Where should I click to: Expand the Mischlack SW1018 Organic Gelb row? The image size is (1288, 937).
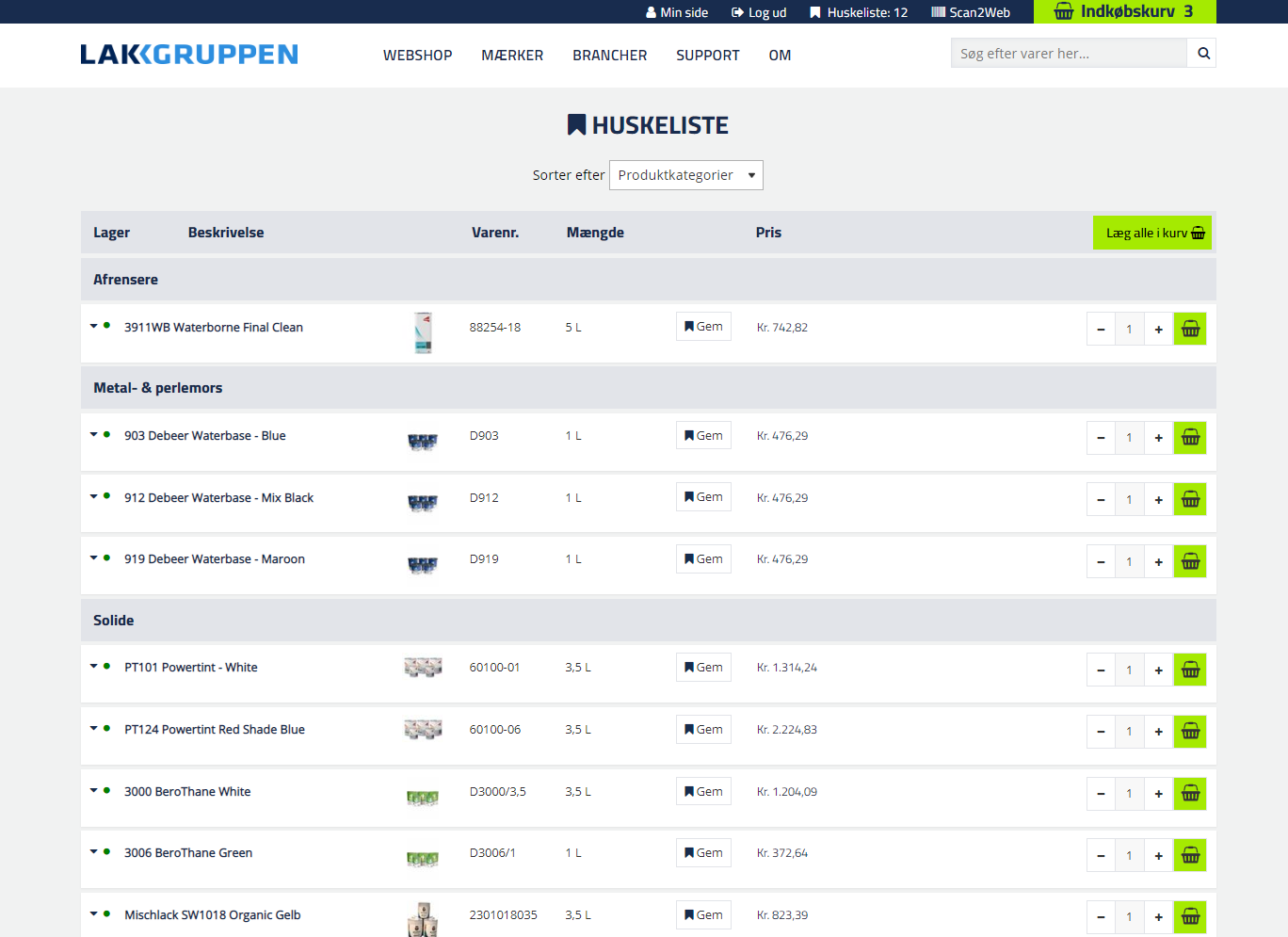[94, 913]
